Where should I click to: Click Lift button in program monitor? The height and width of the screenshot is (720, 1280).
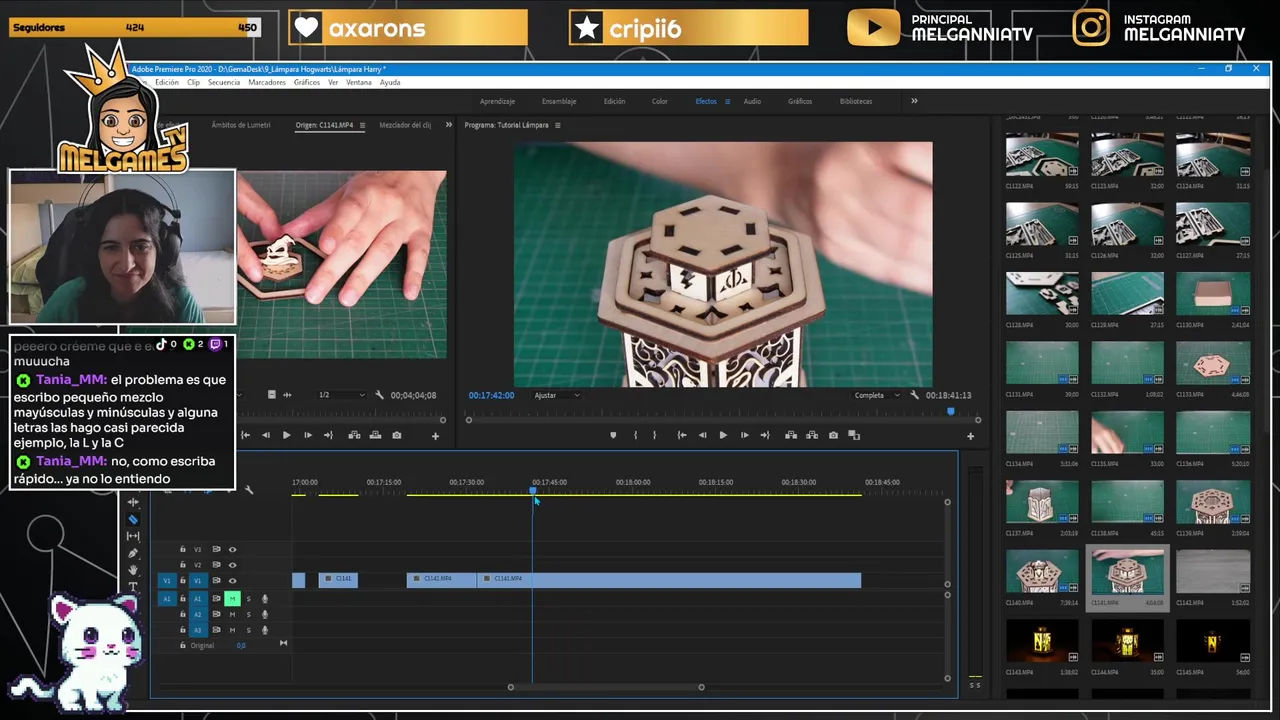(x=791, y=435)
